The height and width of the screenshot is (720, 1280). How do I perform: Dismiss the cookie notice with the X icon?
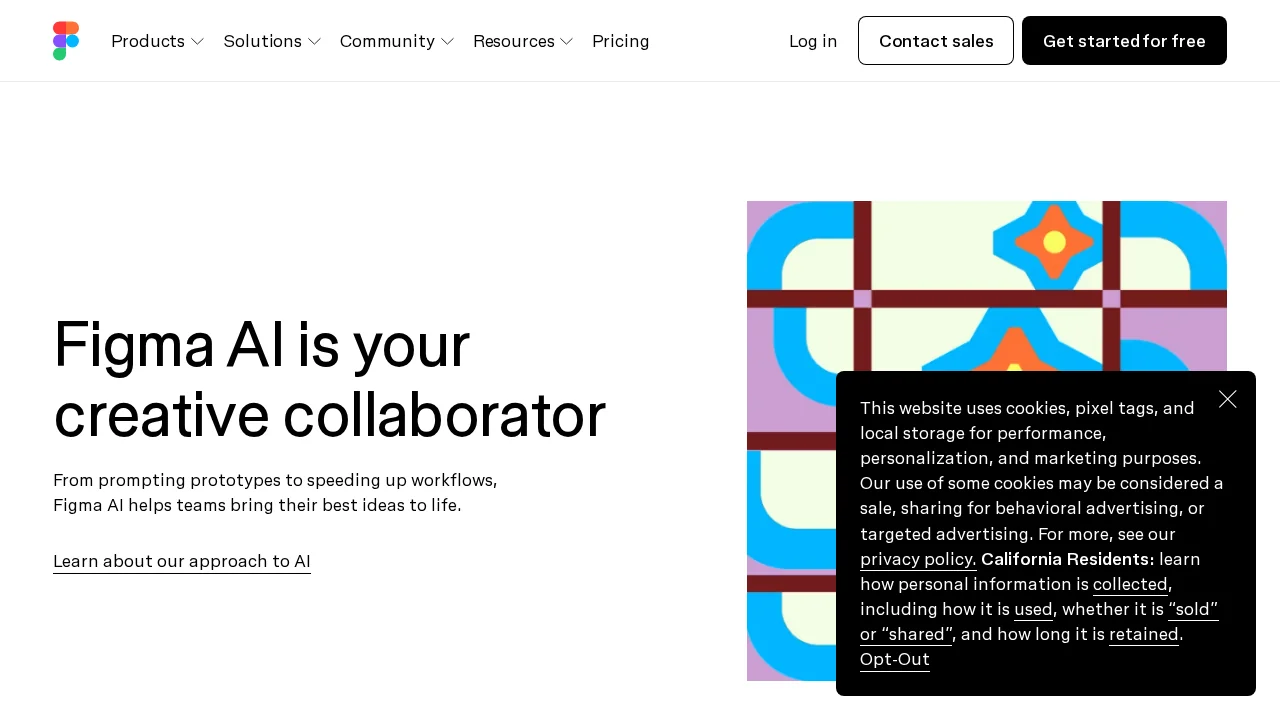1228,399
